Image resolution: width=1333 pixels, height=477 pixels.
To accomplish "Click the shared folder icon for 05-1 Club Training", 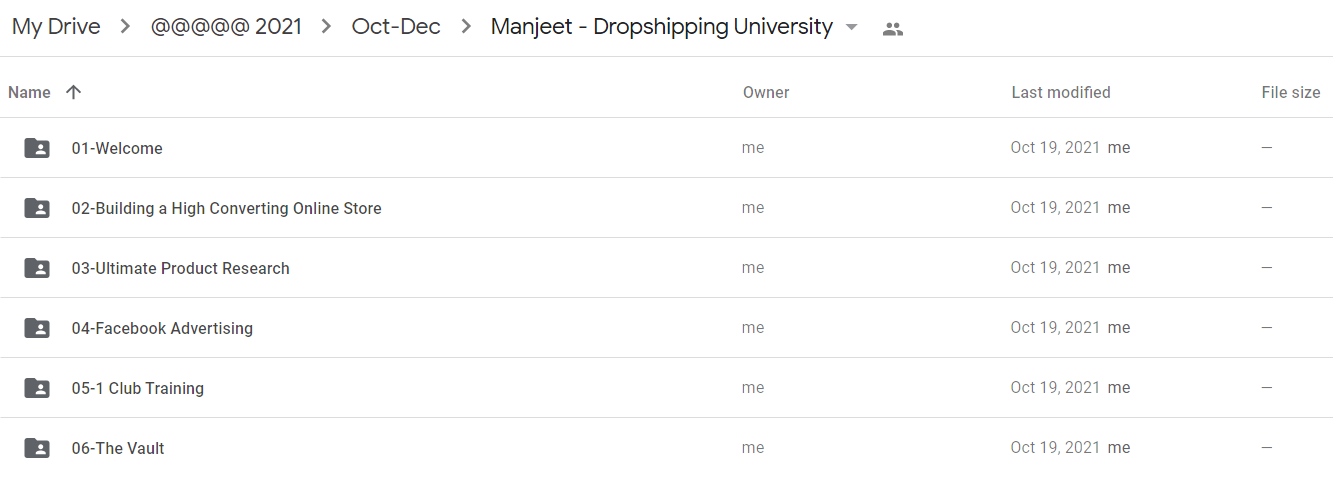I will point(37,388).
